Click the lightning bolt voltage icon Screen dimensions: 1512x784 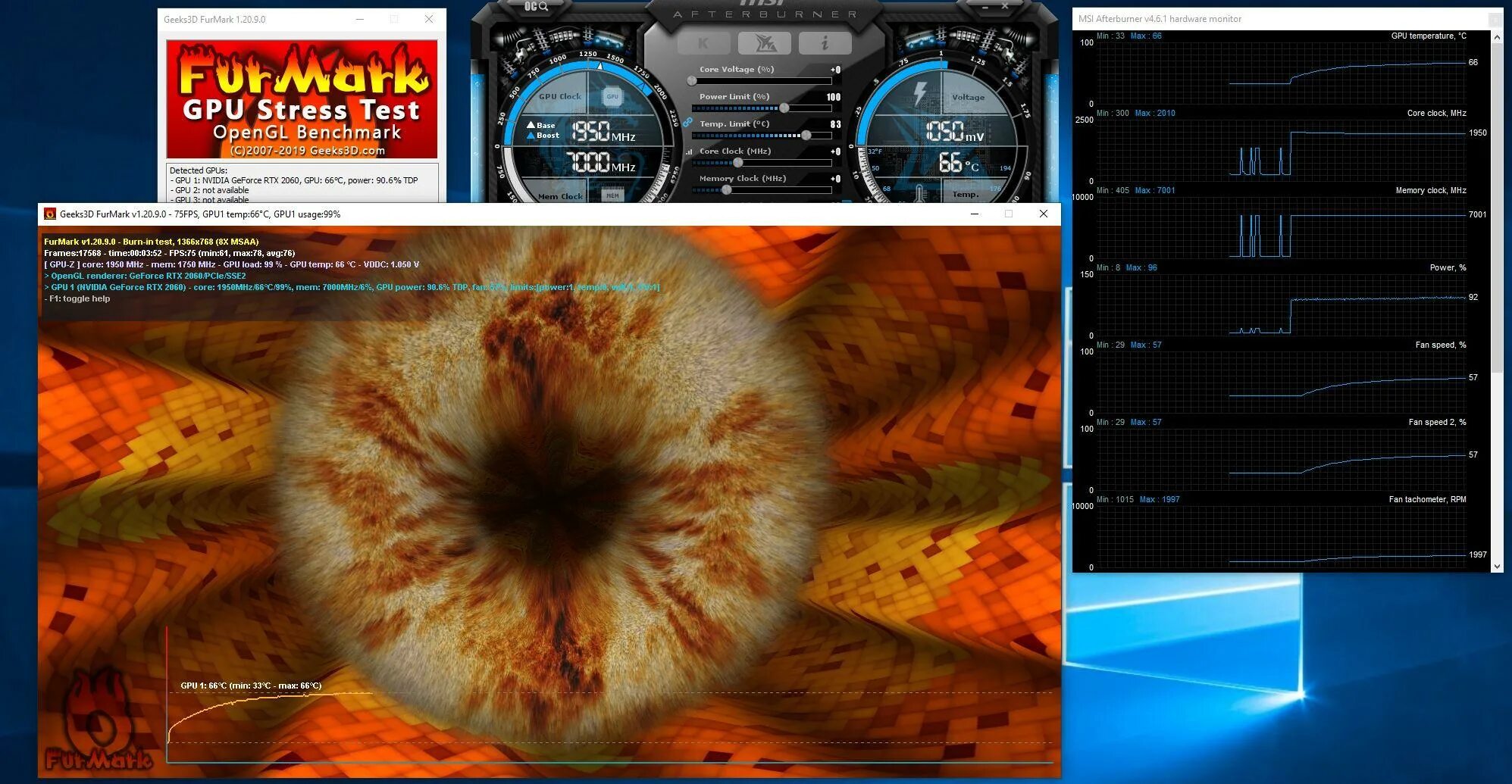(x=919, y=92)
